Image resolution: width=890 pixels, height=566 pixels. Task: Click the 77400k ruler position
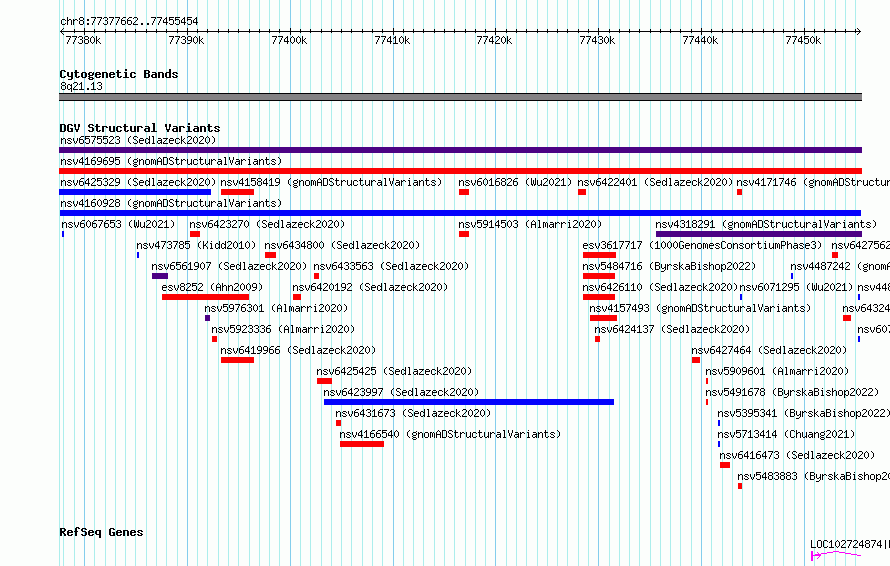click(289, 40)
